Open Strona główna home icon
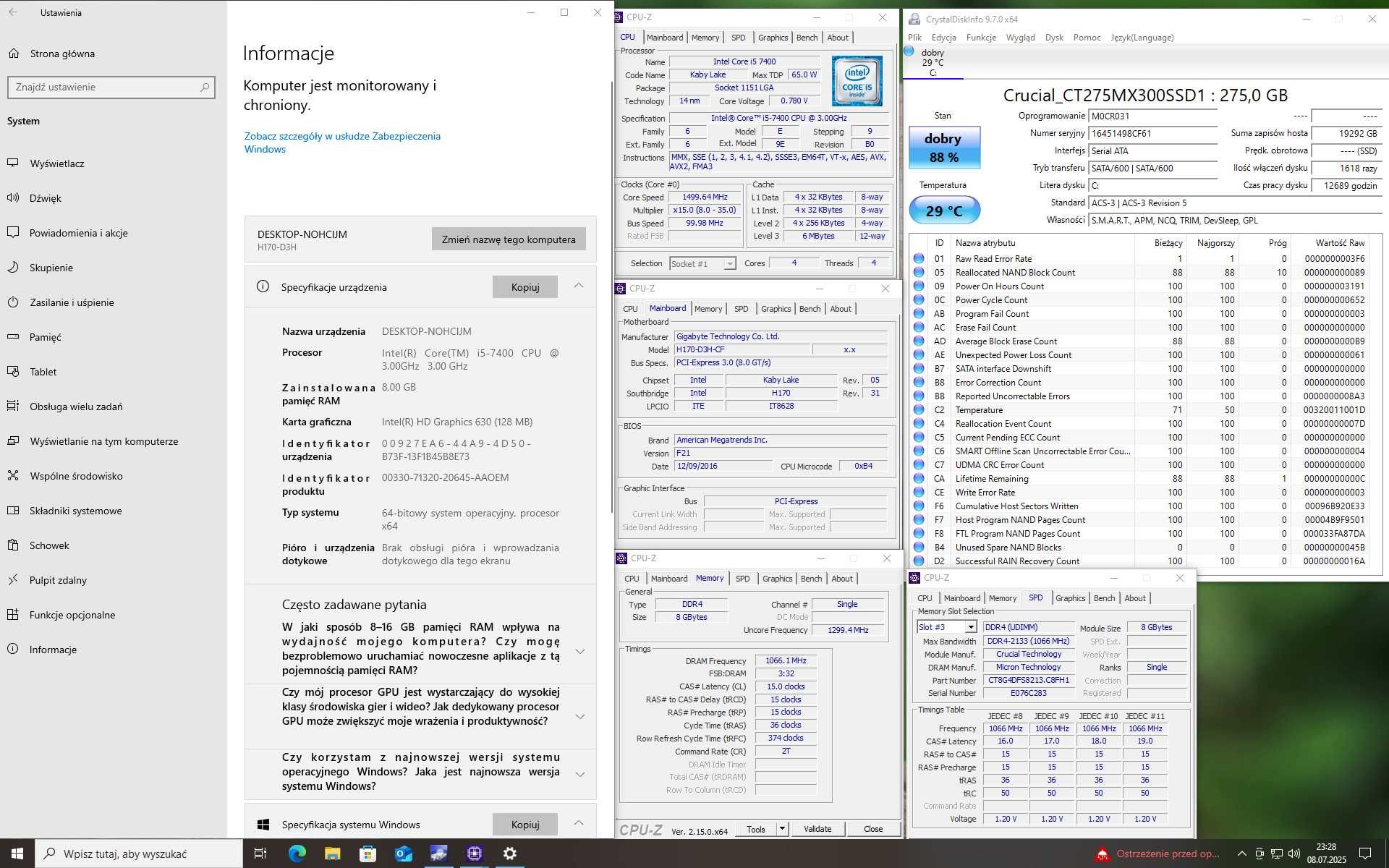This screenshot has width=1389, height=868. (14, 54)
